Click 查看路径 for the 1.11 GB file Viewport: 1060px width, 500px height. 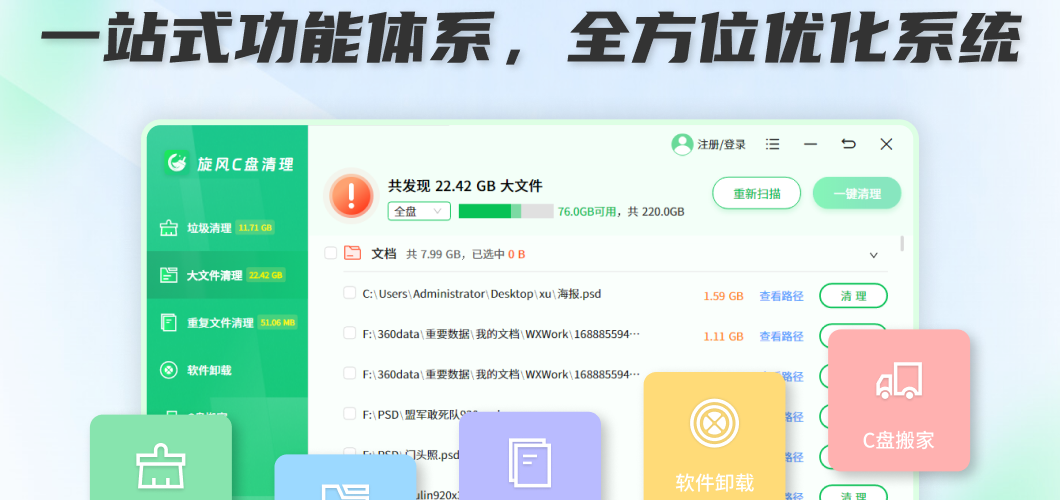[x=781, y=336]
